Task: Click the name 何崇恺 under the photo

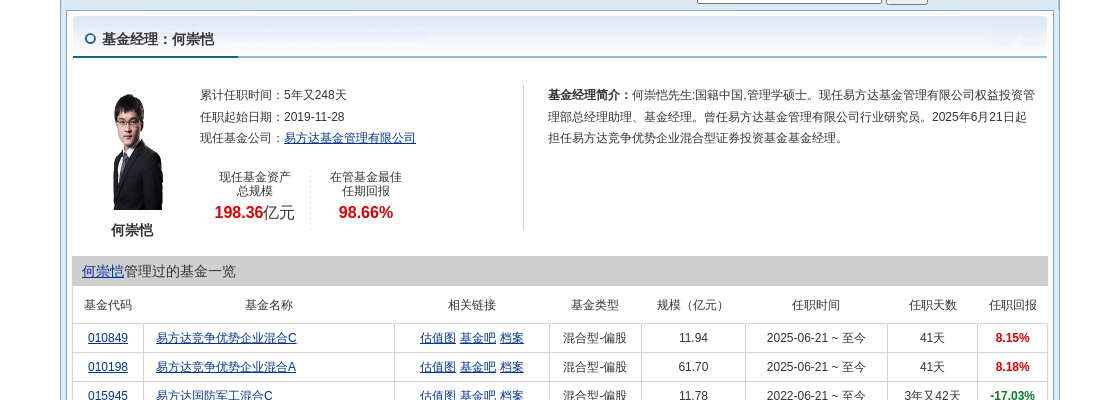Action: click(132, 230)
